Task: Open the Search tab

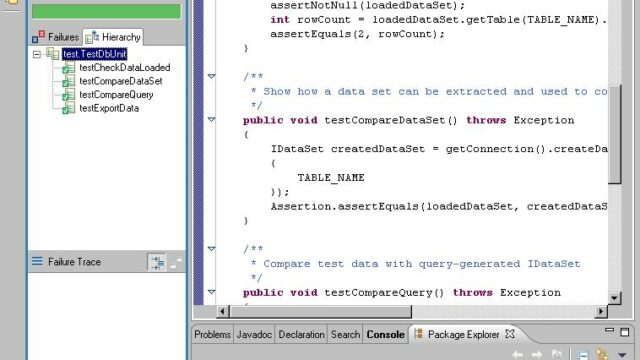Action: pos(345,335)
